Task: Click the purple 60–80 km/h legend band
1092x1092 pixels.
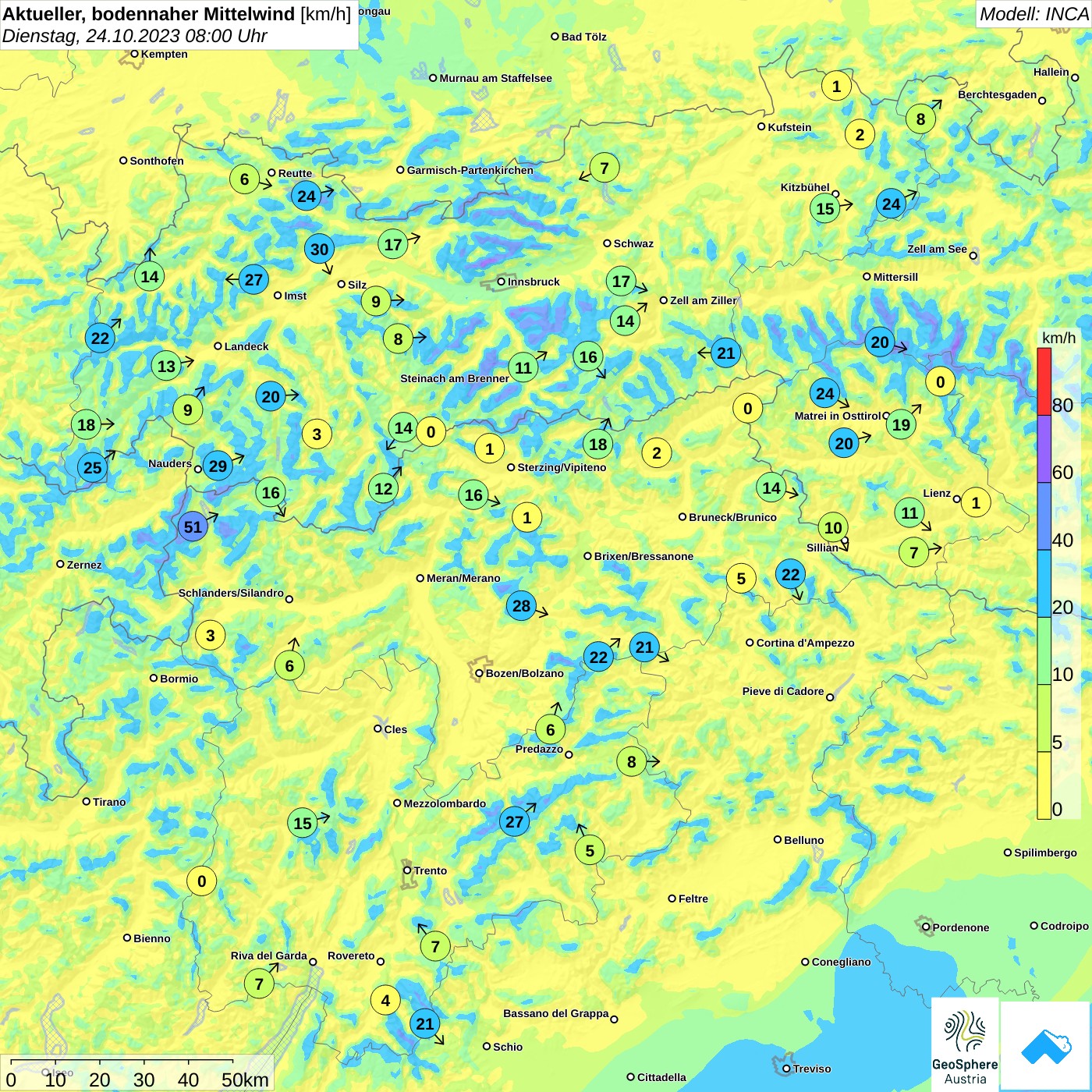Action: [x=1044, y=449]
